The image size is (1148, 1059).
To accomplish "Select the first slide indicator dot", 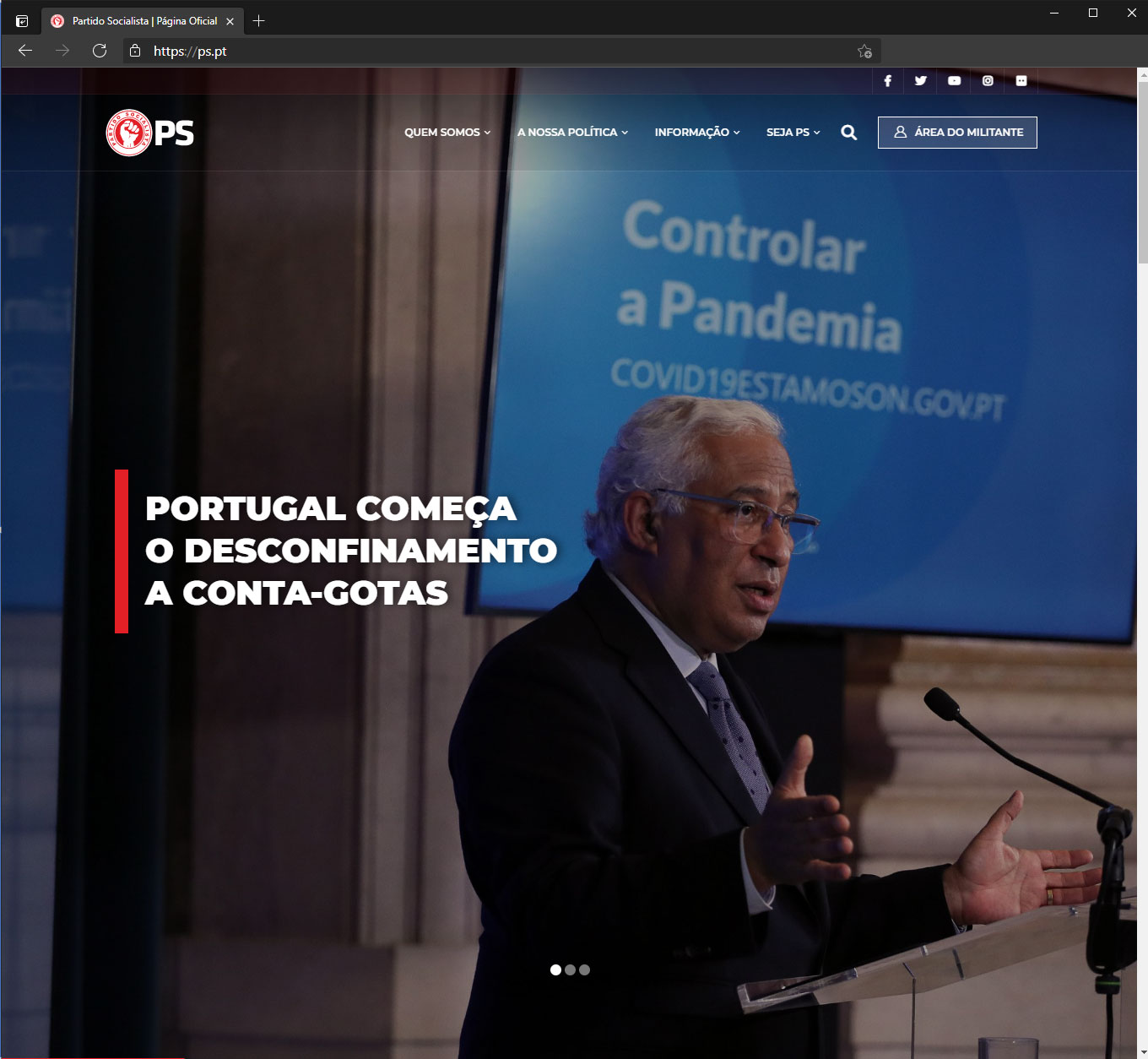I will click(555, 969).
